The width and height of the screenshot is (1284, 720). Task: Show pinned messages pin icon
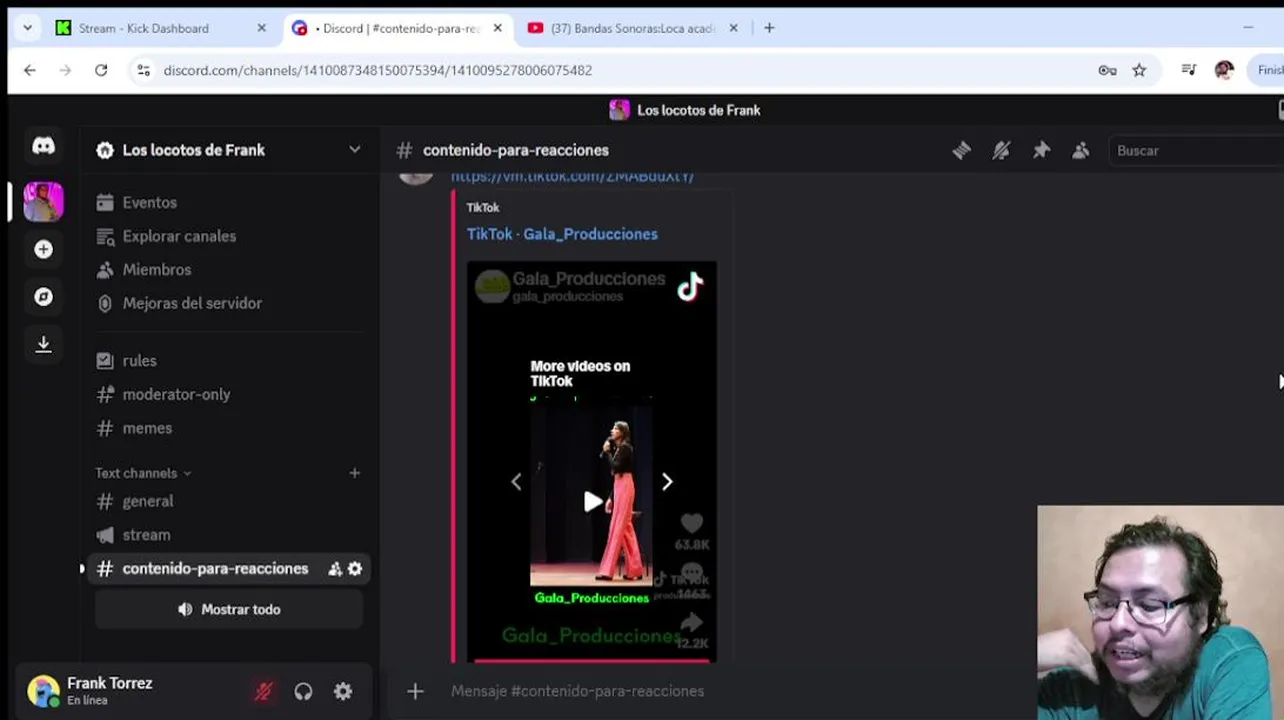(x=1041, y=150)
